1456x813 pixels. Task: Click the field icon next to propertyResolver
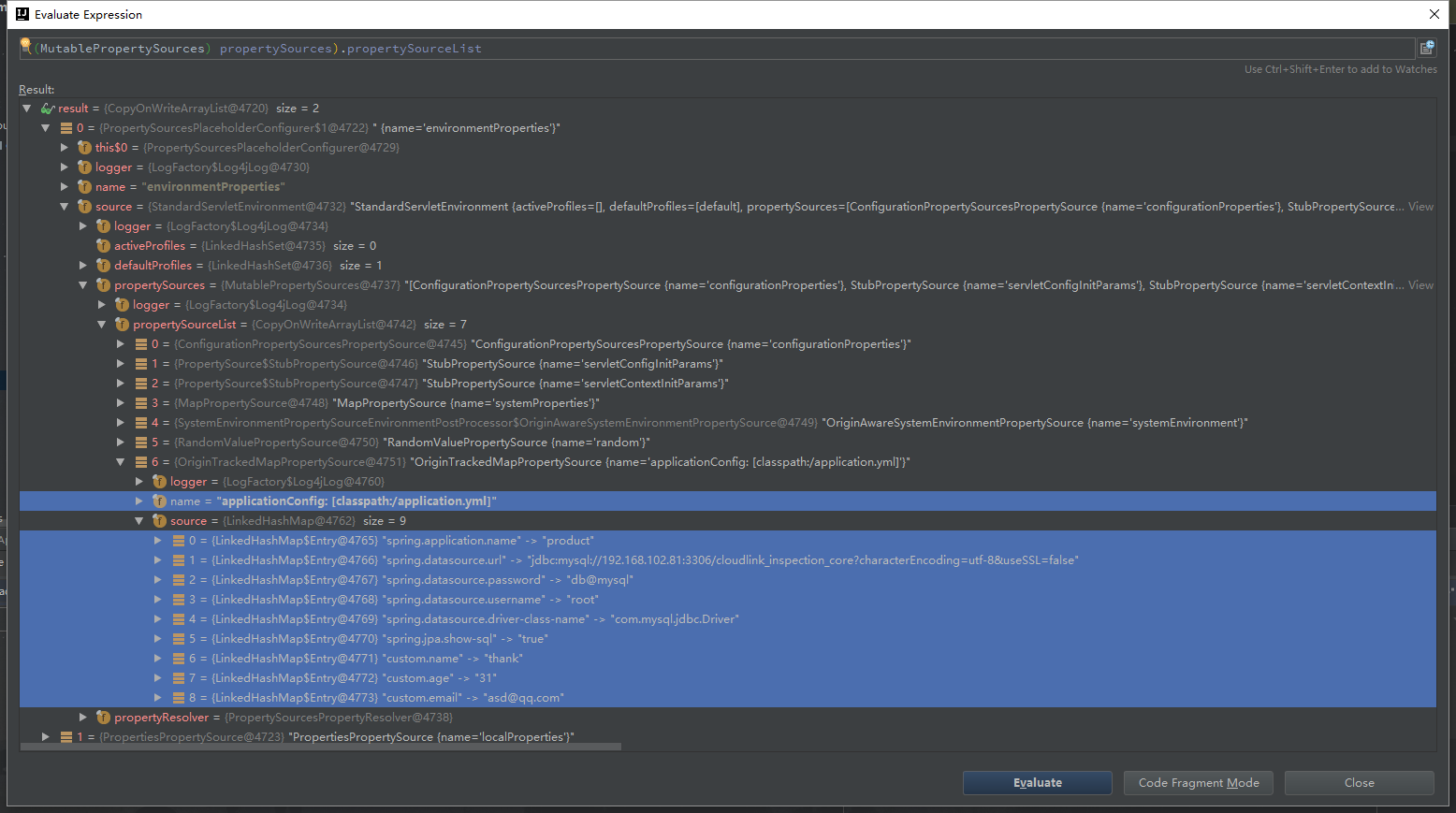coord(103,717)
